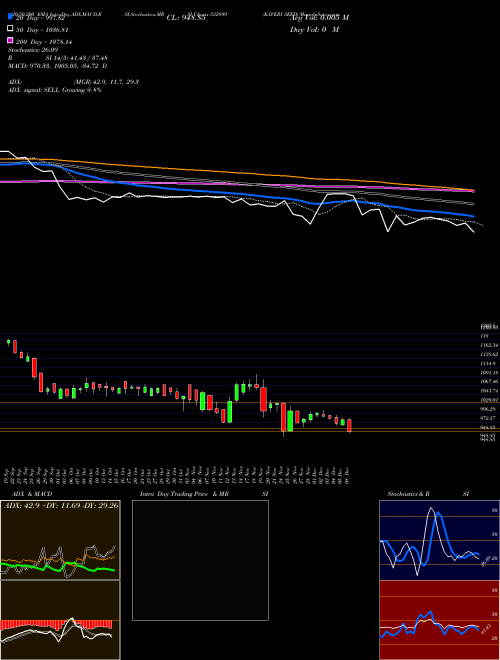
Task: Click the 972.57 price axis label
Action: pos(489,418)
